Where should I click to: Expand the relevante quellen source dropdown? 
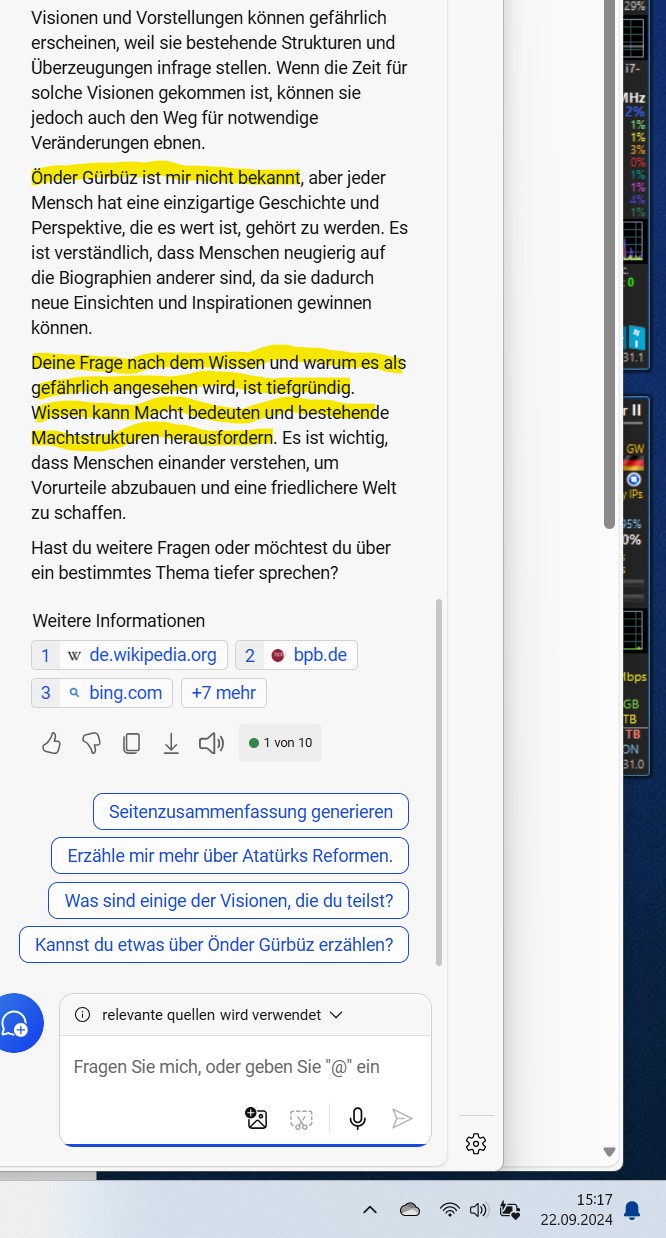pyautogui.click(x=336, y=1014)
